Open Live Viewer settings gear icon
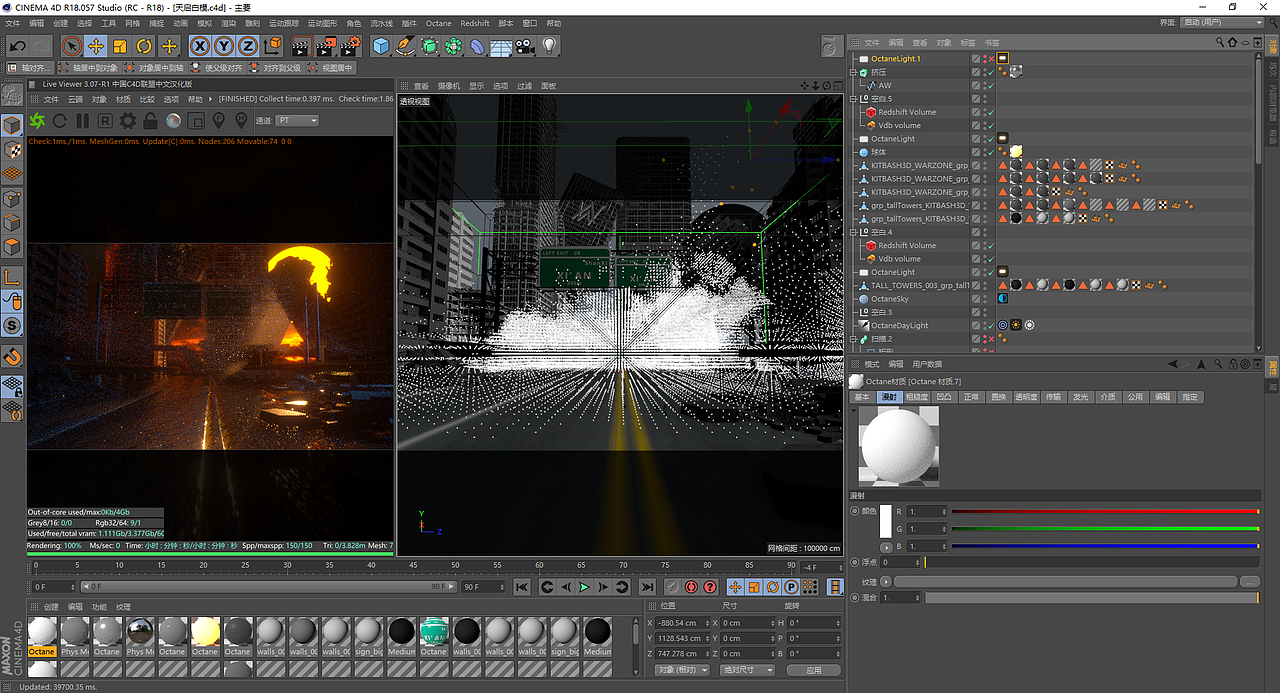1280x693 pixels. 127,121
